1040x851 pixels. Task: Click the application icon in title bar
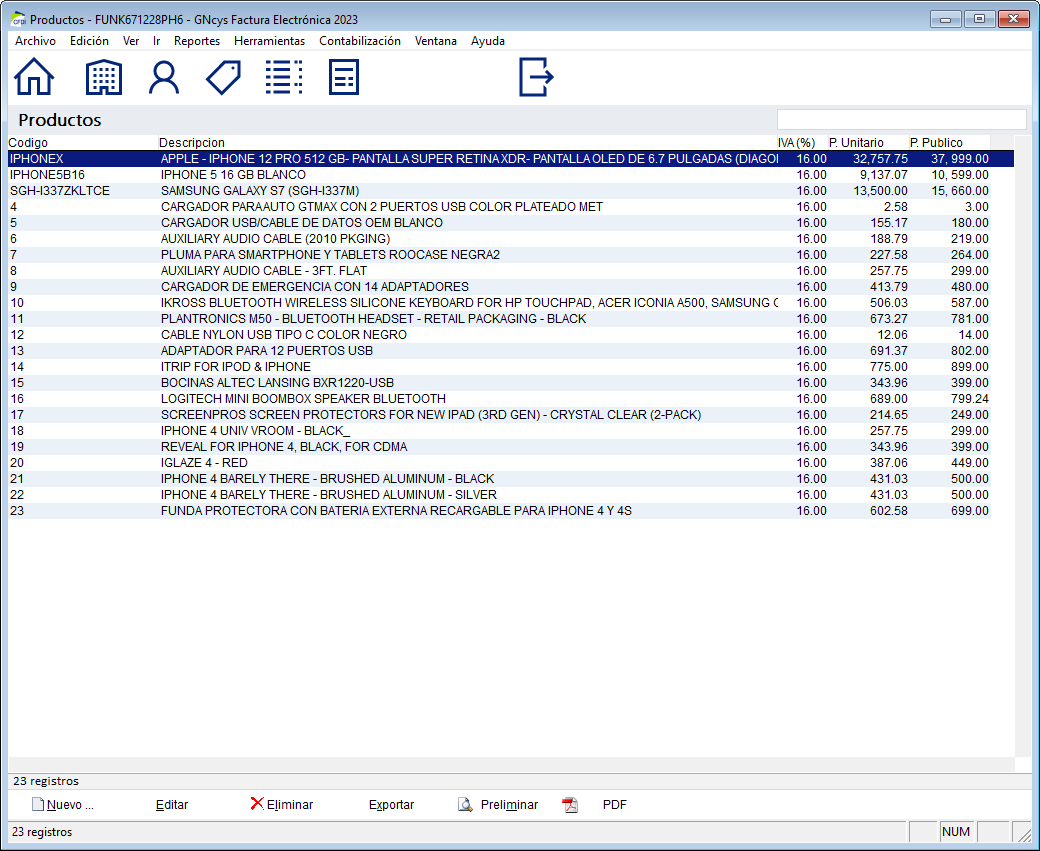pyautogui.click(x=19, y=19)
